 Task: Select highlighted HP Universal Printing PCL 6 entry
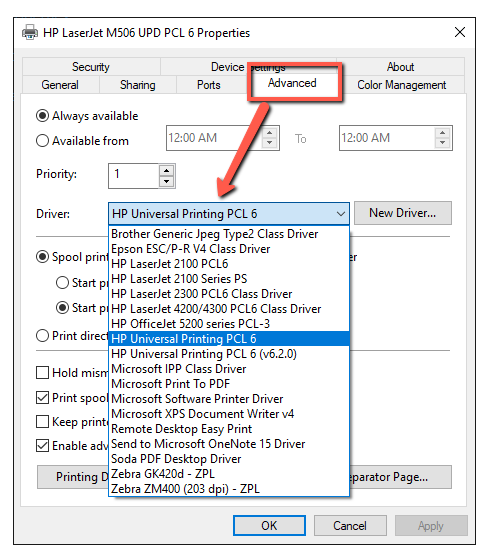[229, 338]
